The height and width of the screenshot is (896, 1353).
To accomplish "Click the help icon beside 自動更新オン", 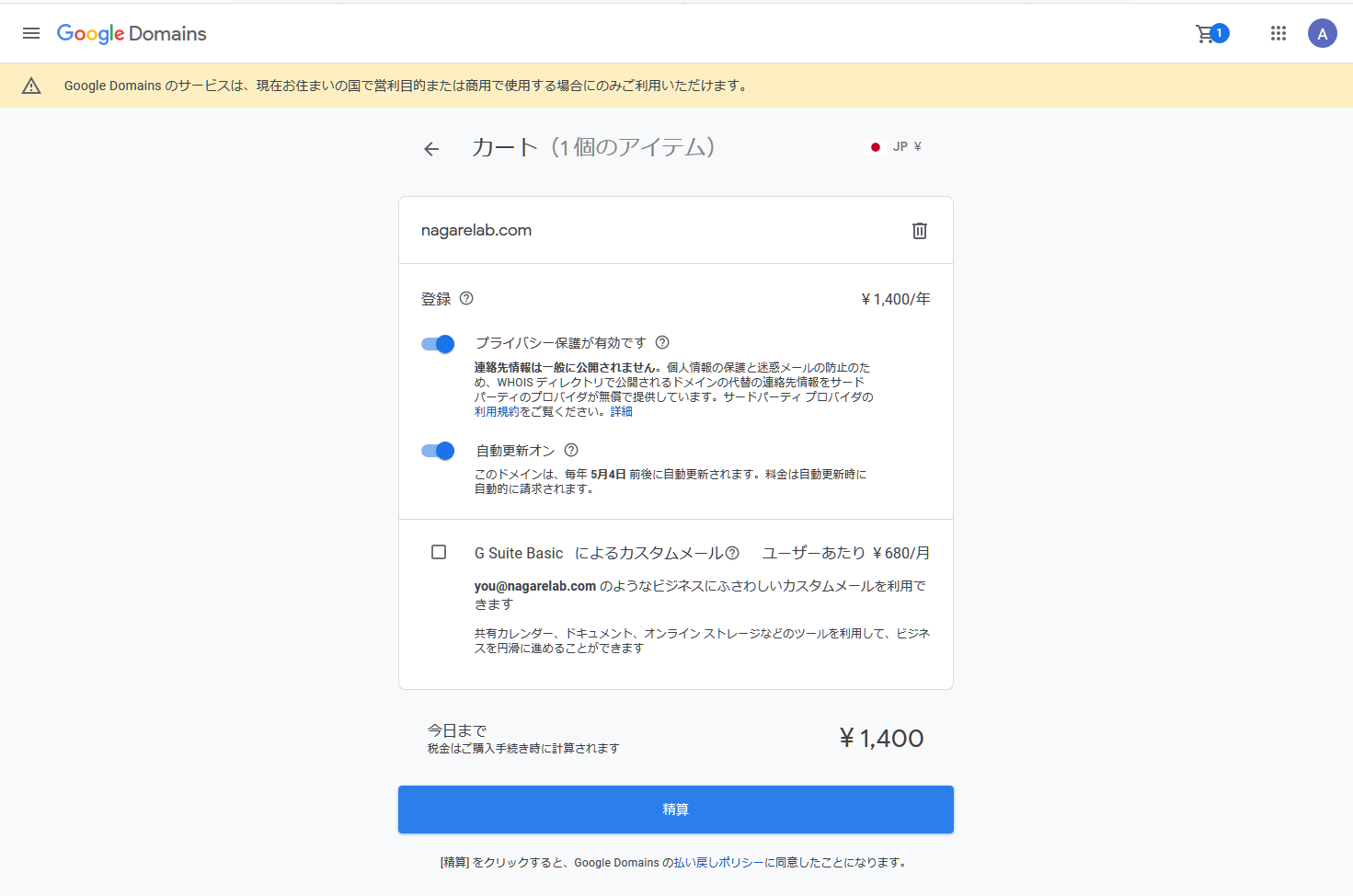I will tap(571, 450).
